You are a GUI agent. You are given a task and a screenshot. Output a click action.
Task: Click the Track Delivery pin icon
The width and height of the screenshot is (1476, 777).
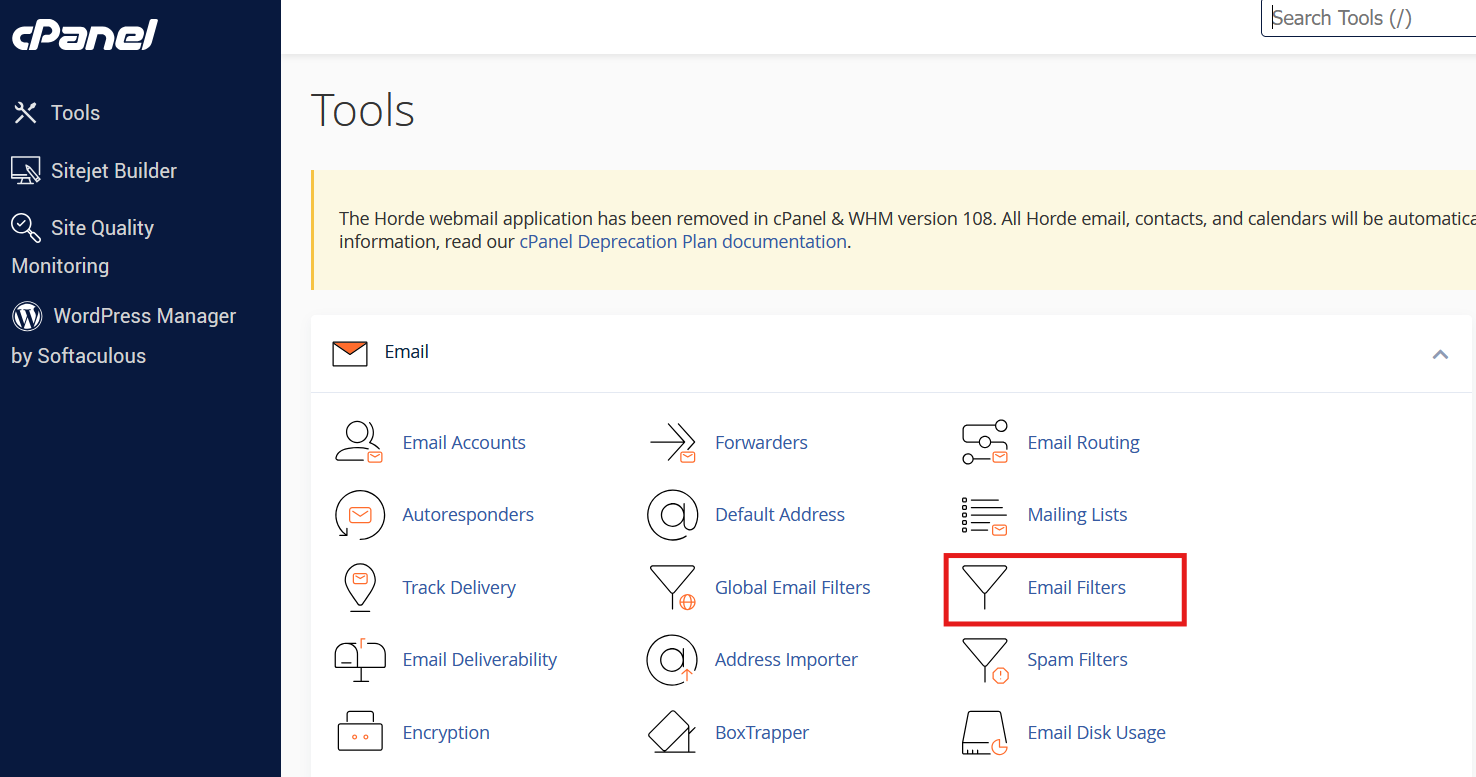coord(359,587)
